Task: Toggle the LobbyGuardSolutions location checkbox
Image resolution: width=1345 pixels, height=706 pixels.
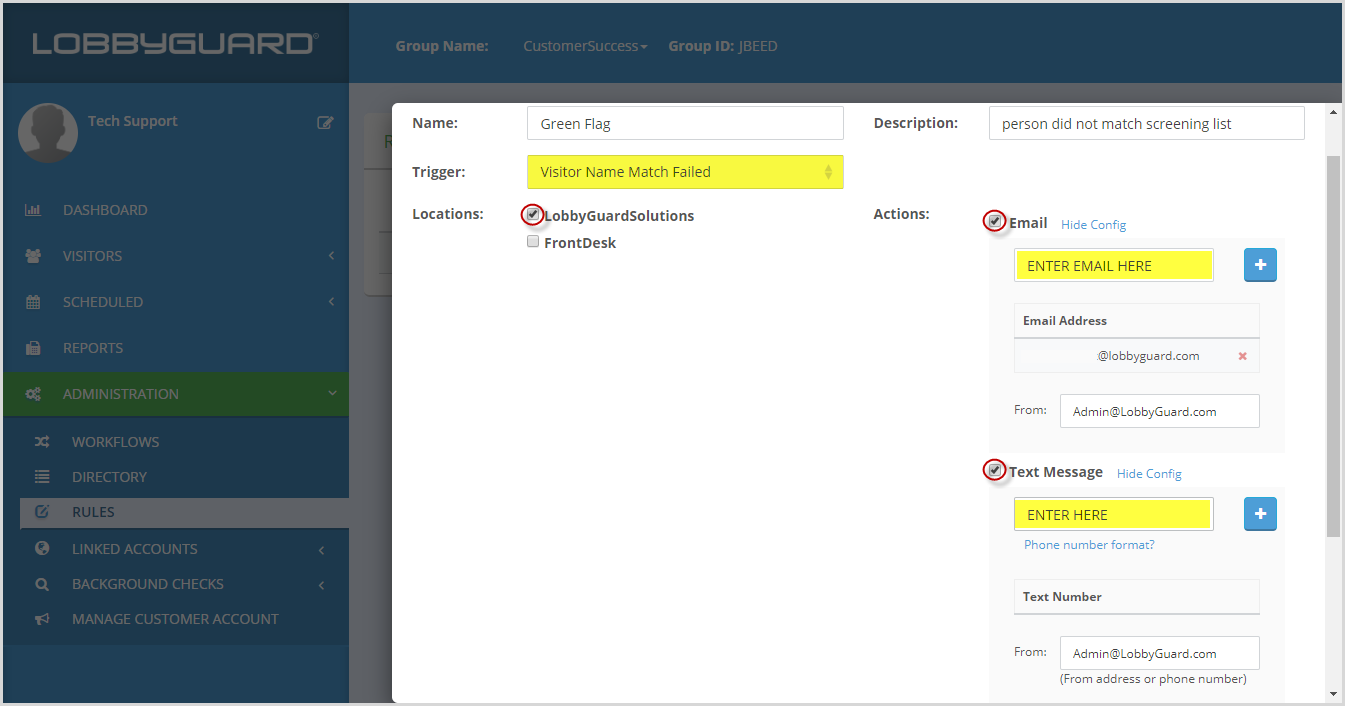Action: pyautogui.click(x=533, y=214)
